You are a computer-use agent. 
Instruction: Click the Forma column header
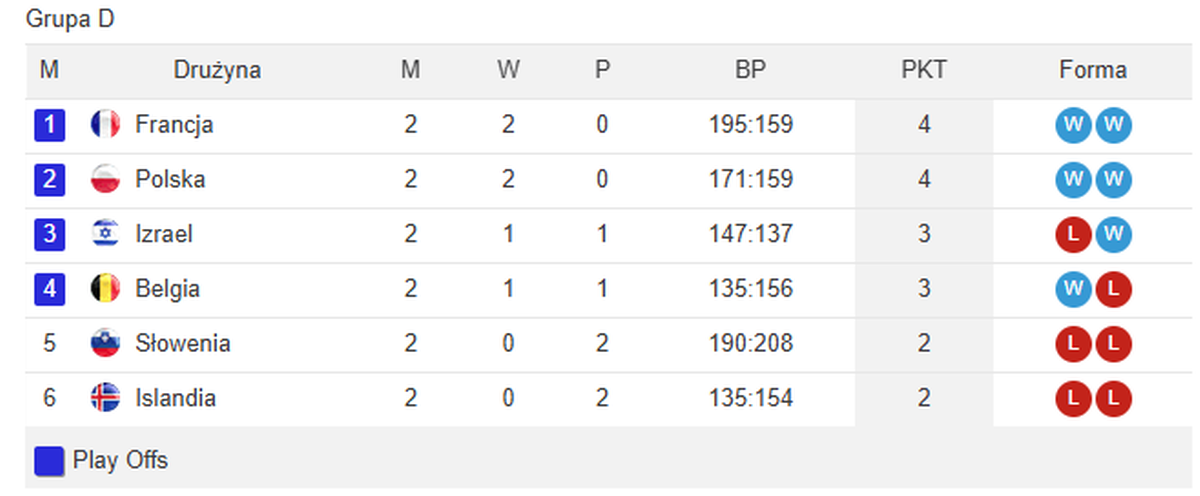pyautogui.click(x=1093, y=70)
